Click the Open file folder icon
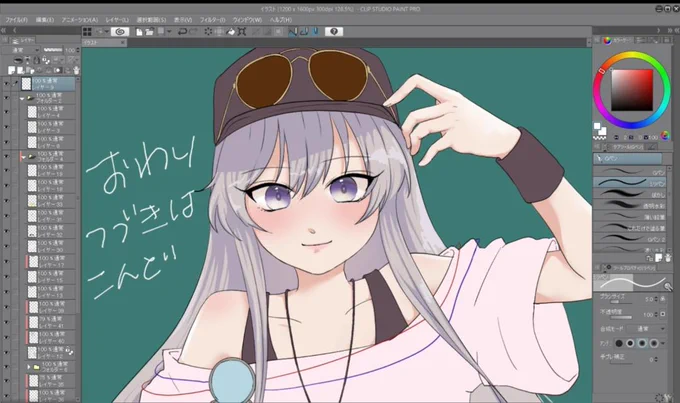 (149, 32)
